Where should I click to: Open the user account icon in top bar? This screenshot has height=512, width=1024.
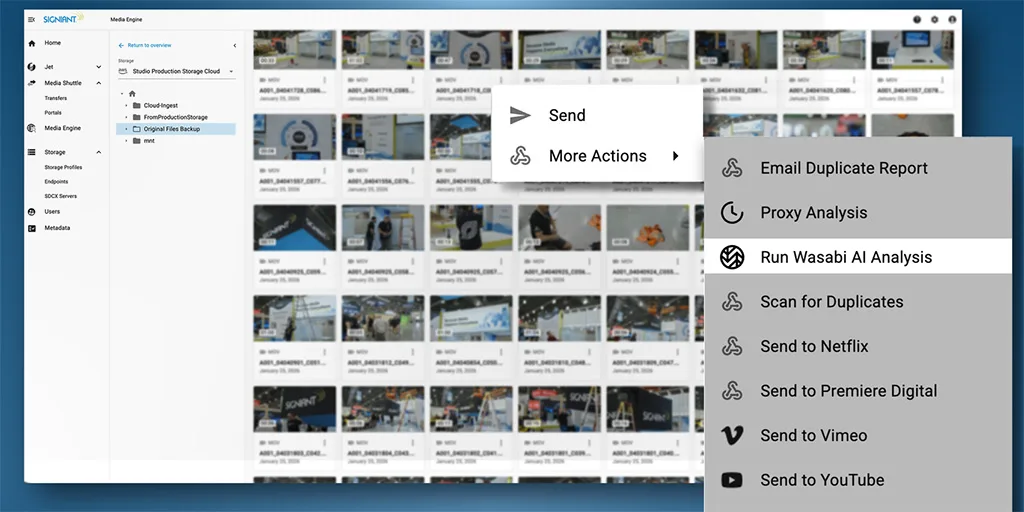tap(952, 19)
